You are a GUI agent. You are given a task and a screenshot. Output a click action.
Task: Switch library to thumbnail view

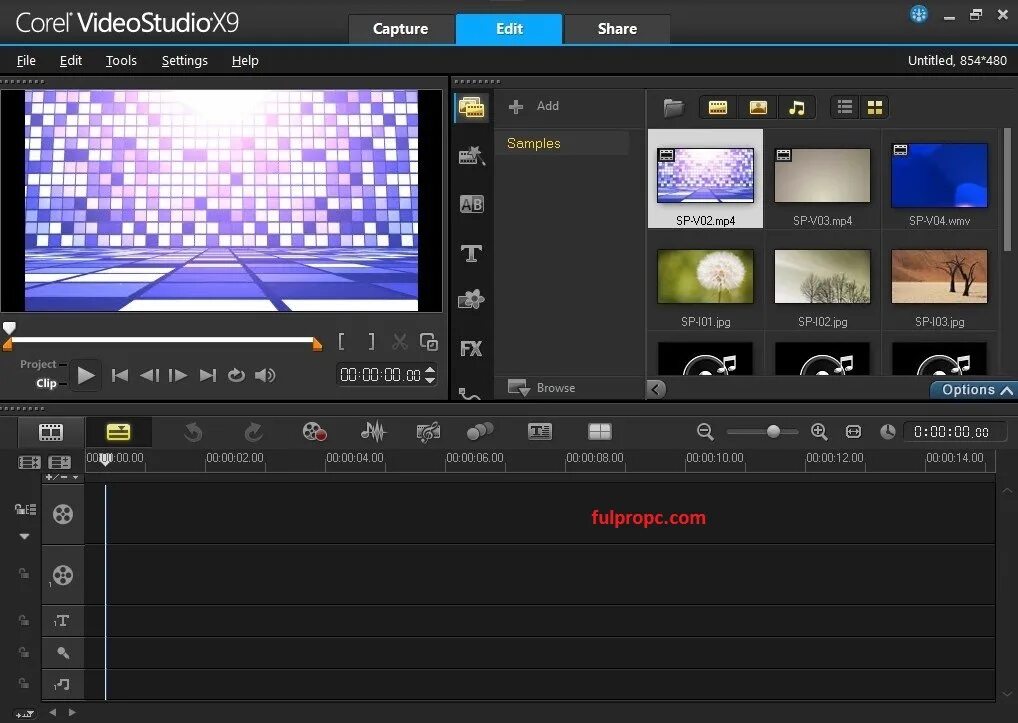(875, 108)
